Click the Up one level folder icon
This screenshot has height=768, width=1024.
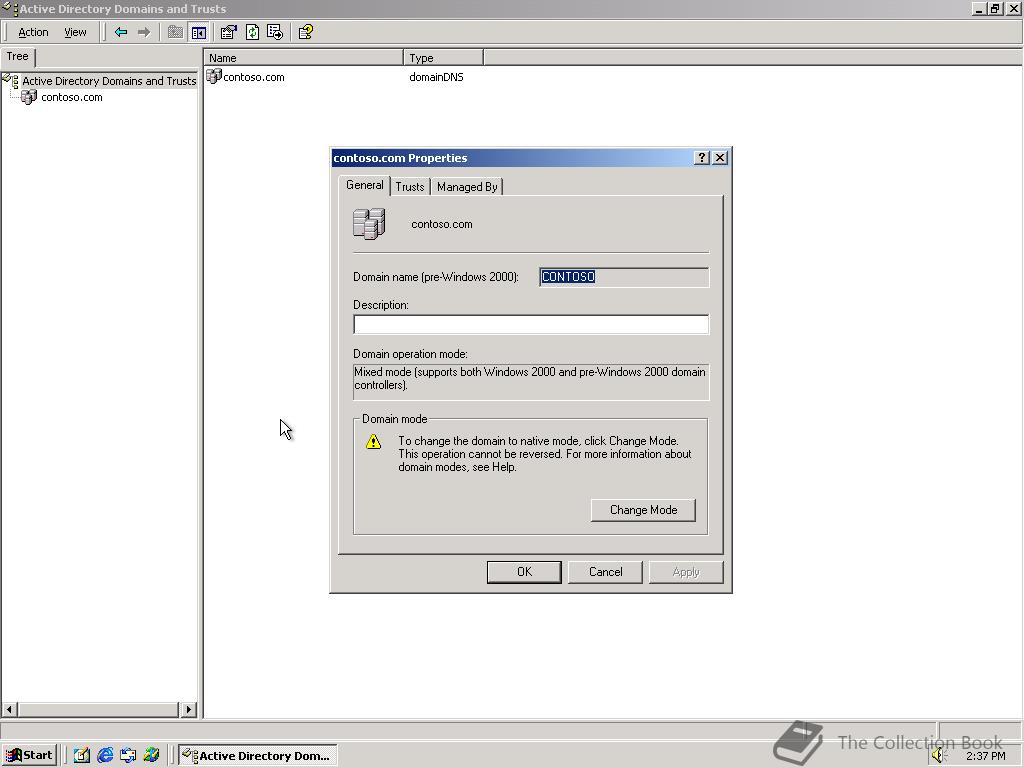tap(175, 32)
